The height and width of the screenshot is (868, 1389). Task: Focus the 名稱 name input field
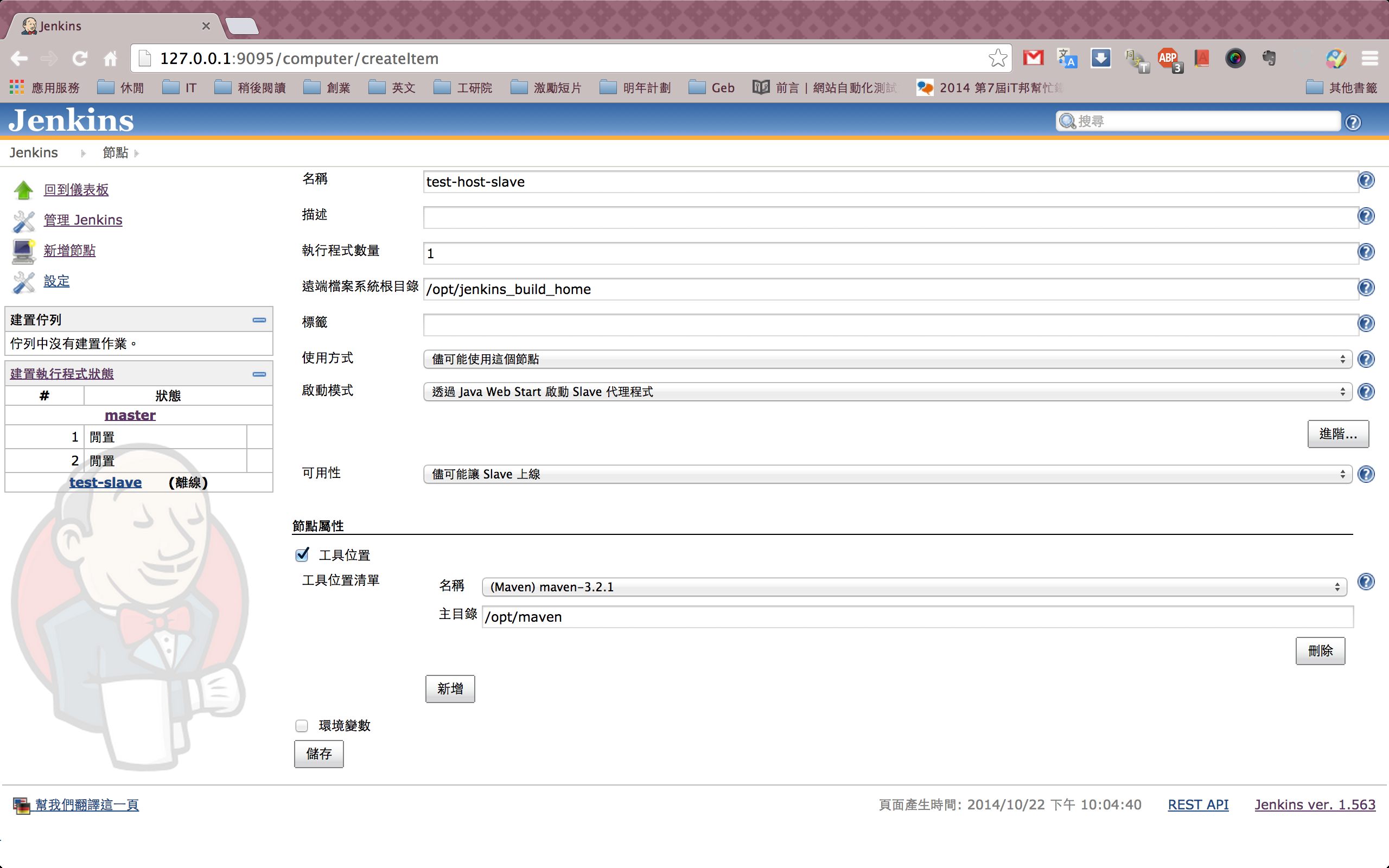891,182
